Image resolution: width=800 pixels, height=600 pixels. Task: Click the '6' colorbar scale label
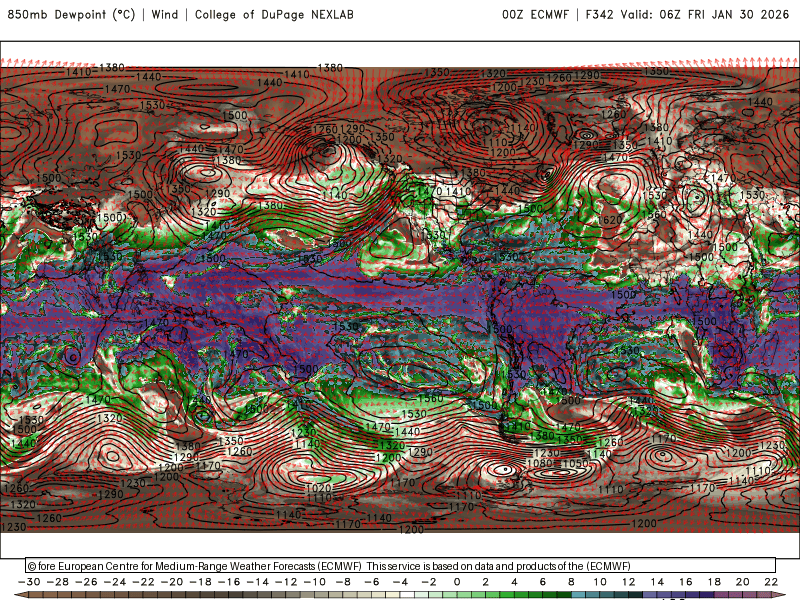(543, 582)
